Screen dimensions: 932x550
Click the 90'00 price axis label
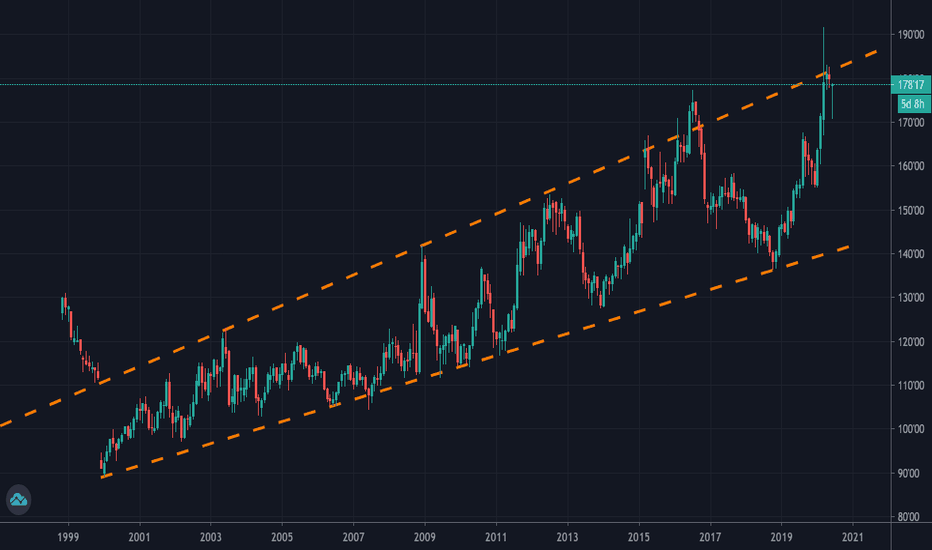pos(911,473)
